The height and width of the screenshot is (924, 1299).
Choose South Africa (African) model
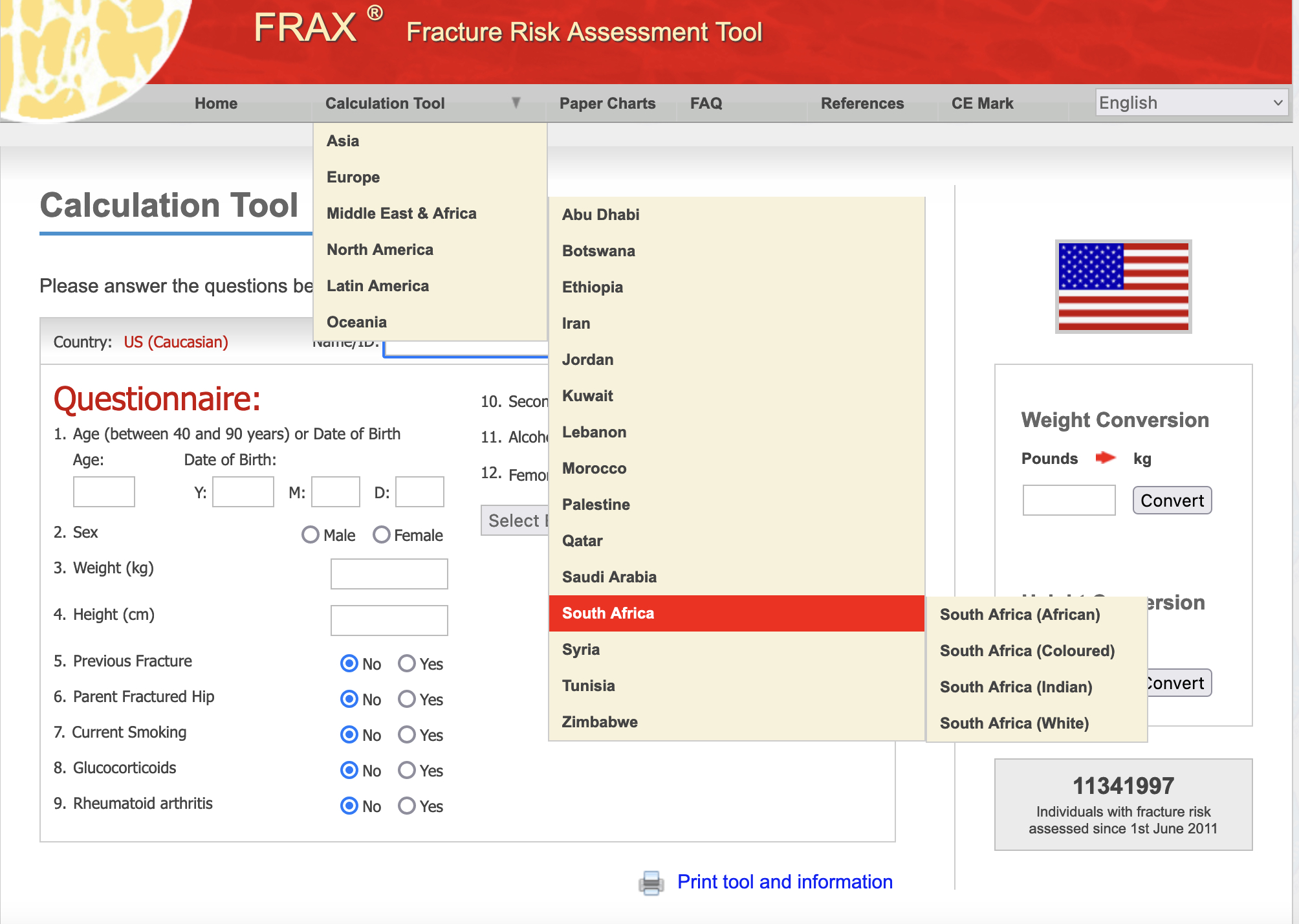(x=1037, y=615)
